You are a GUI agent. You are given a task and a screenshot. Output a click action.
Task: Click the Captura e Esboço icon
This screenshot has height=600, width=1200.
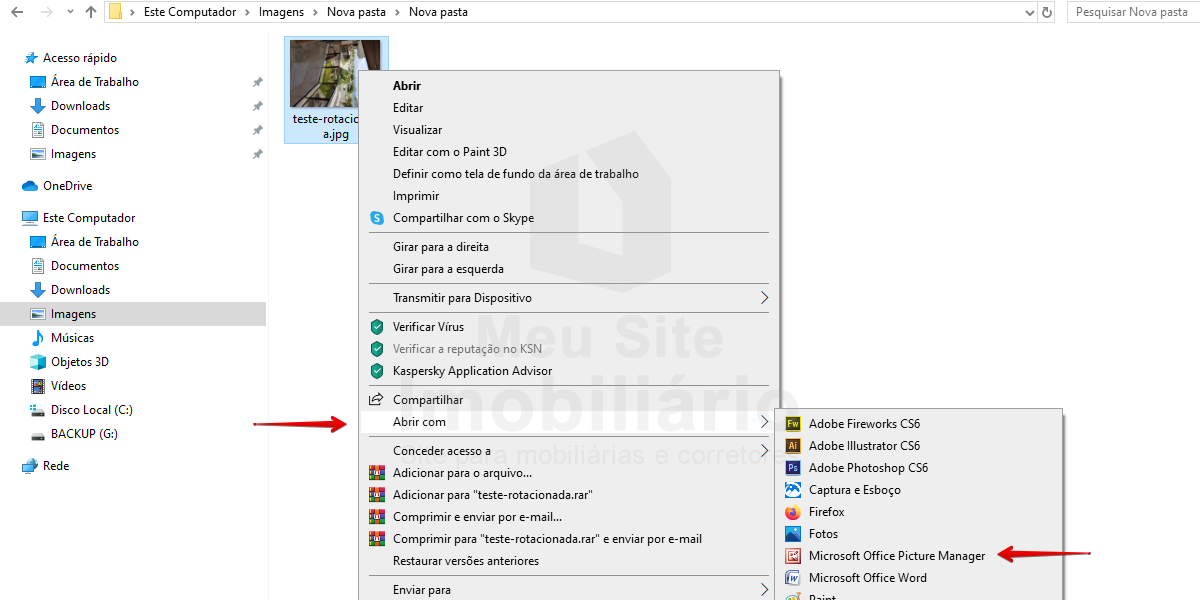pyautogui.click(x=793, y=490)
